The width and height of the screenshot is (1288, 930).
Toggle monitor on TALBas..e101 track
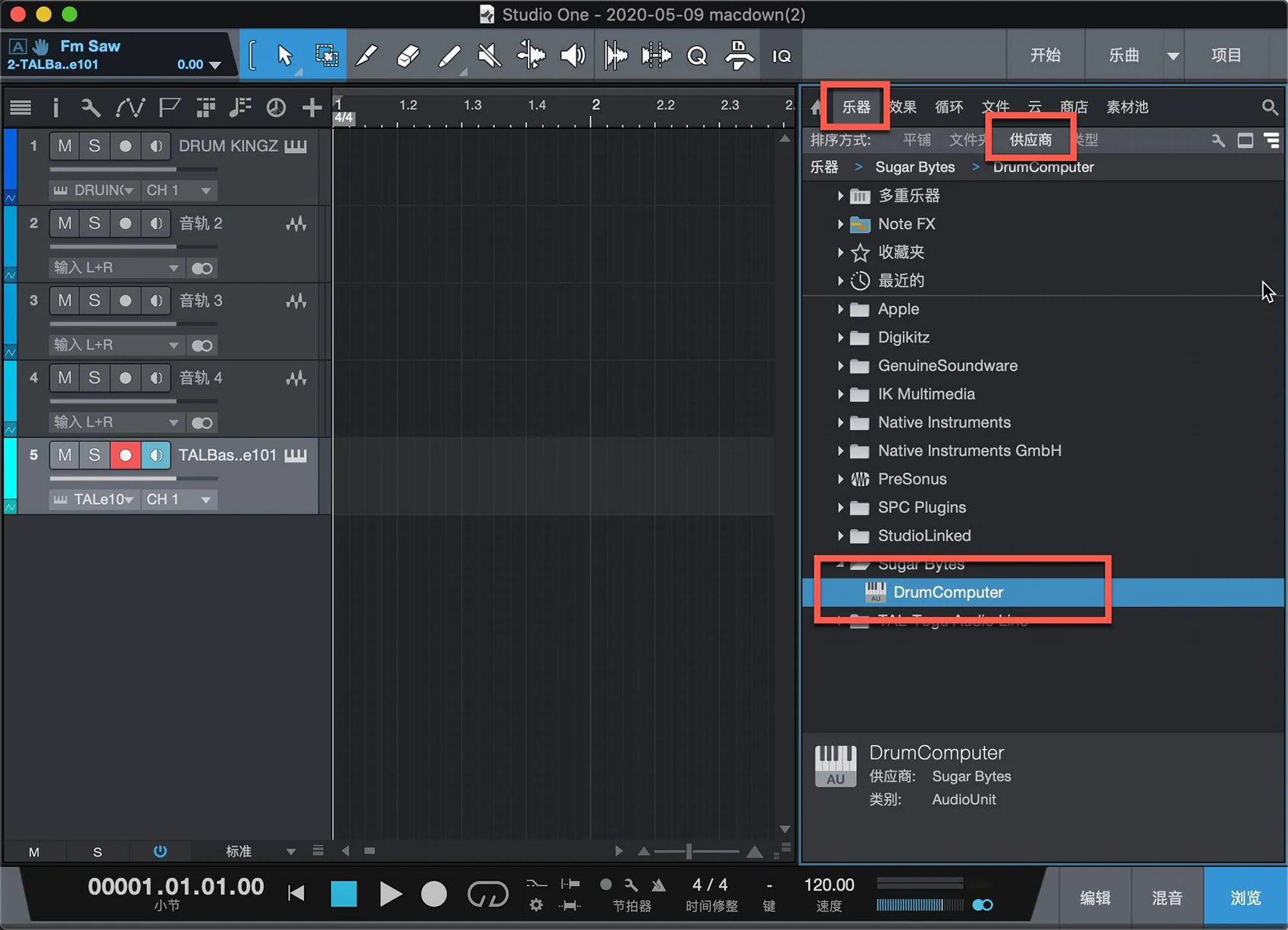tap(156, 455)
